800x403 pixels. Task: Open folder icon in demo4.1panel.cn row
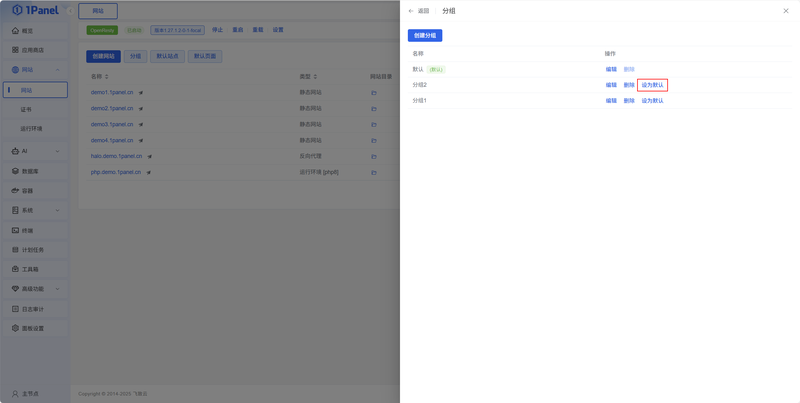[374, 140]
